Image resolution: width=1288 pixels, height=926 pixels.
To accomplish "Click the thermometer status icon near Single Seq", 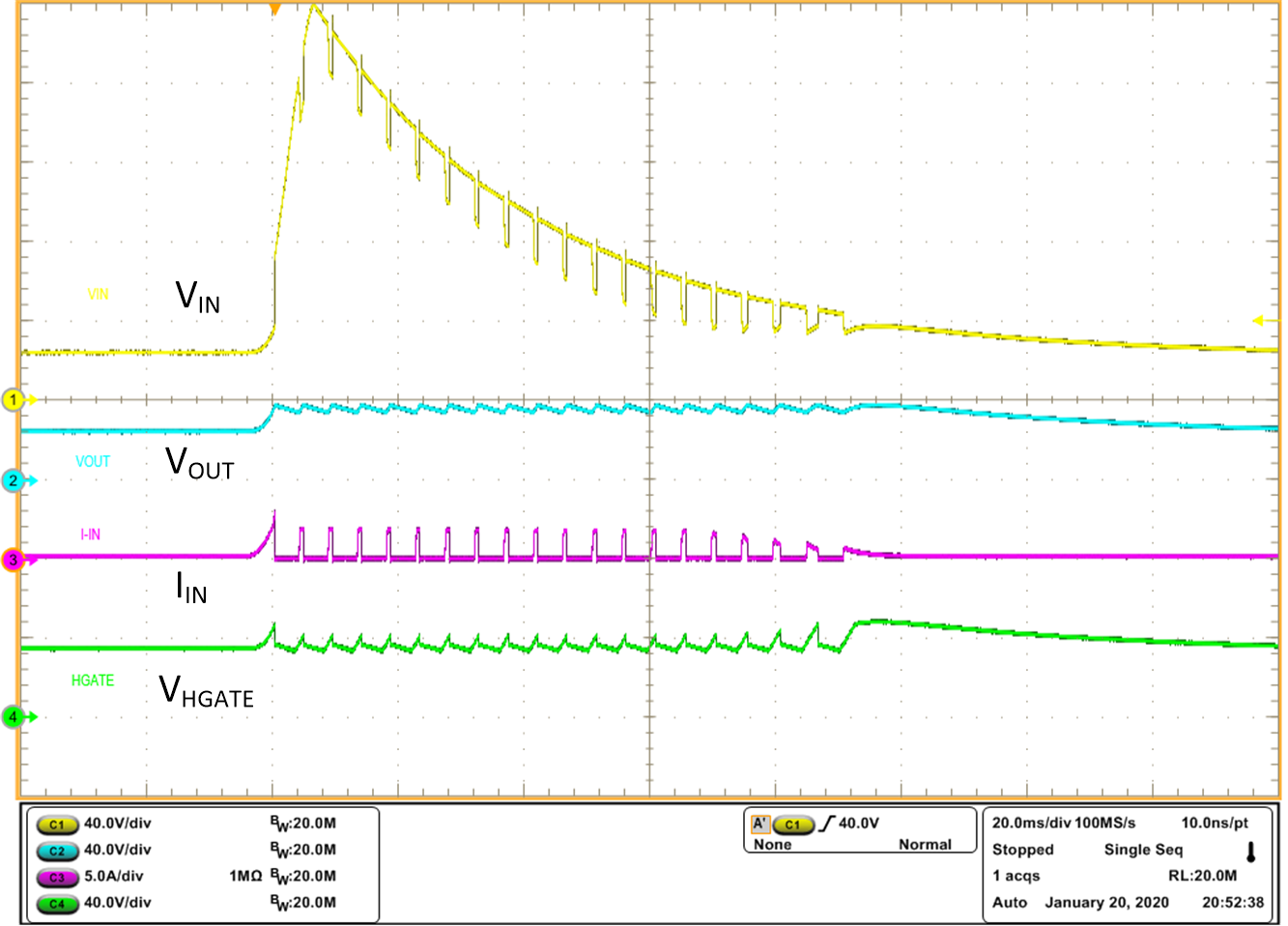I will 1250,851.
